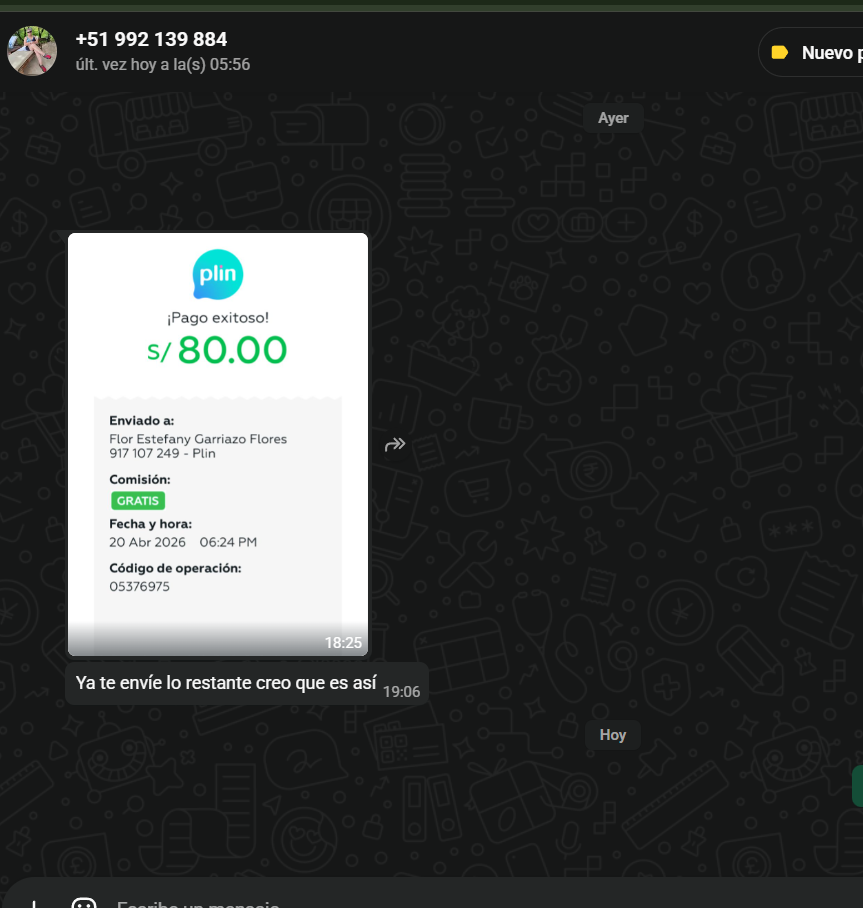863x908 pixels.
Task: Click the plus attach icon
Action: tap(34, 903)
